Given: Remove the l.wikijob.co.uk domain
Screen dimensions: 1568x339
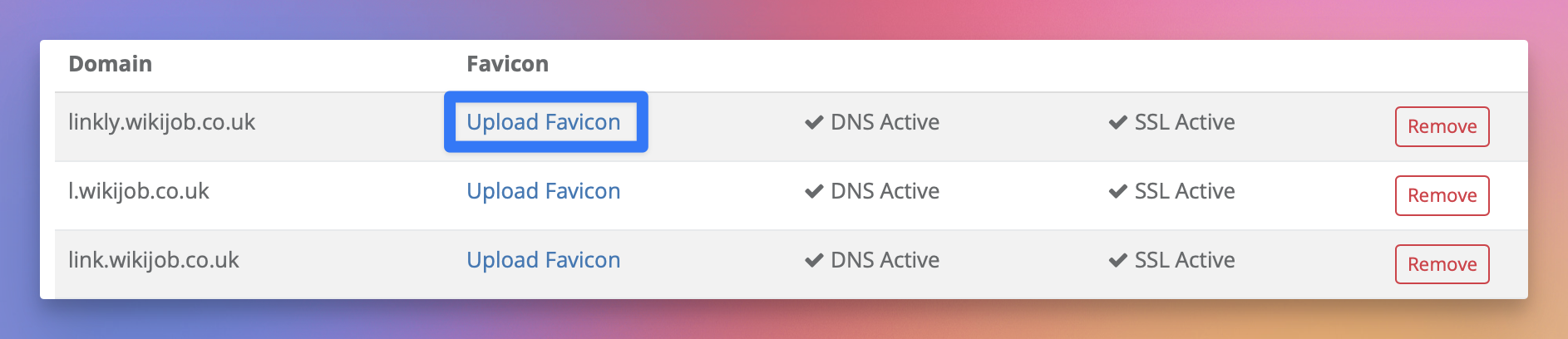Looking at the screenshot, I should click(x=1442, y=195).
